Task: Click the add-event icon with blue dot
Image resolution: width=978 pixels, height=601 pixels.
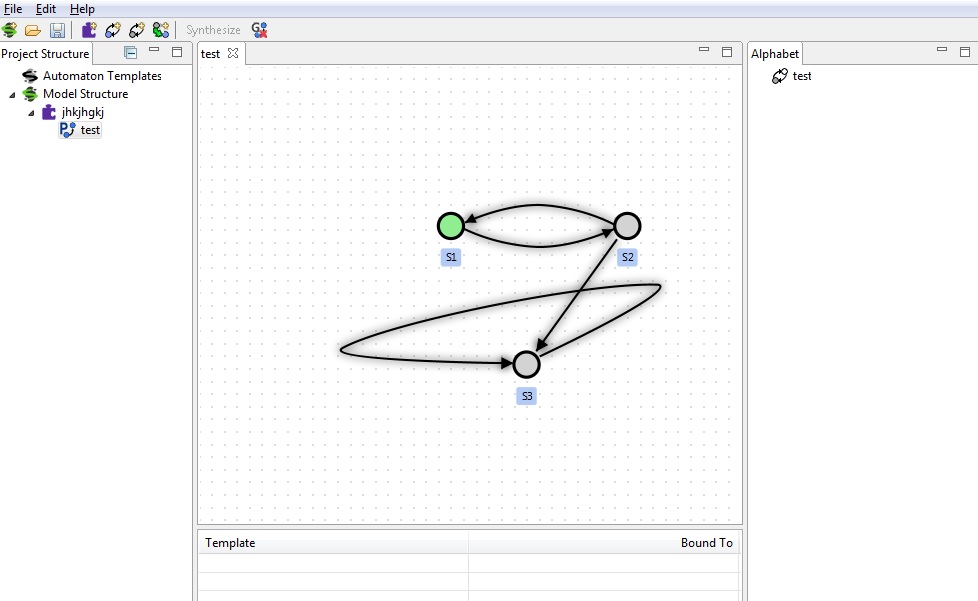Action: coord(113,30)
